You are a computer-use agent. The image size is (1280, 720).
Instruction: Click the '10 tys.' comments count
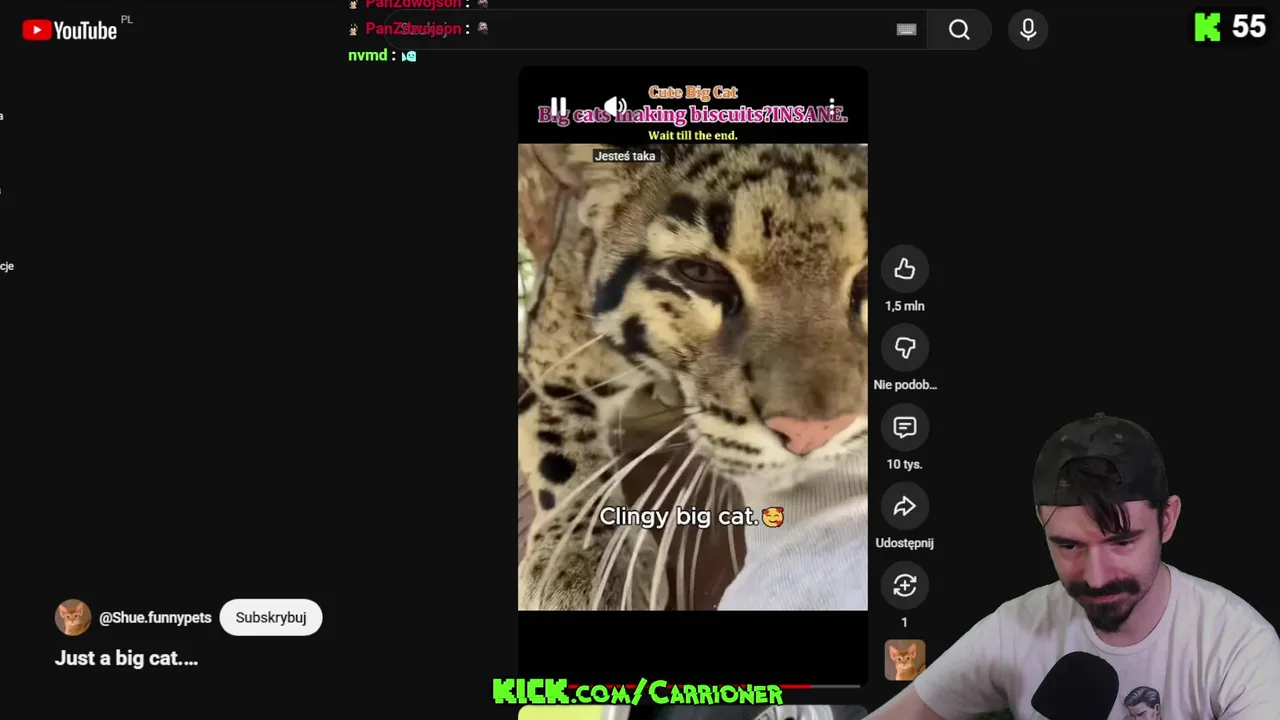click(x=904, y=464)
